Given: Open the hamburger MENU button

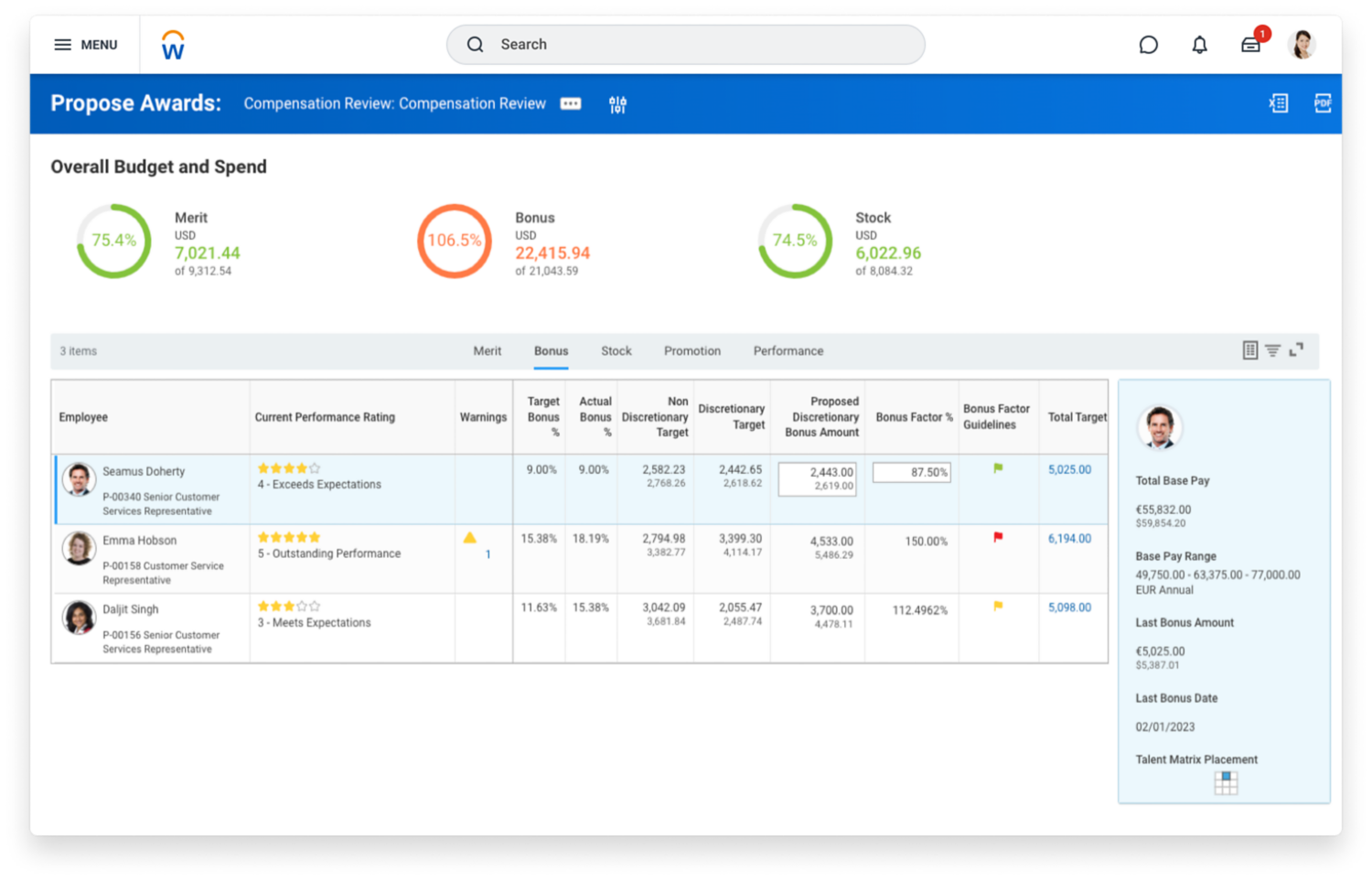Looking at the screenshot, I should 86,45.
